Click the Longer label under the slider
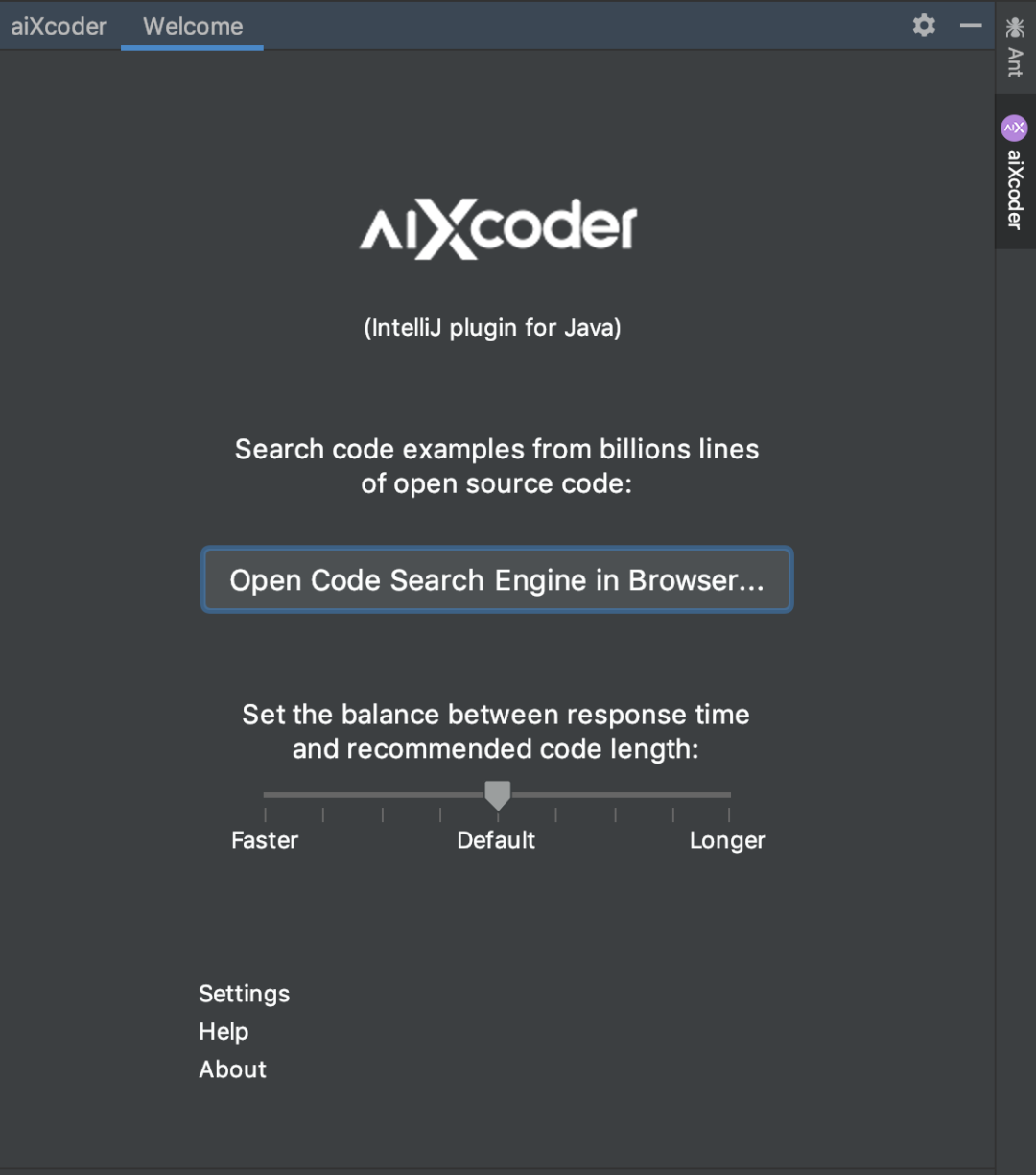Screen dimensions: 1036x1175 (x=727, y=840)
